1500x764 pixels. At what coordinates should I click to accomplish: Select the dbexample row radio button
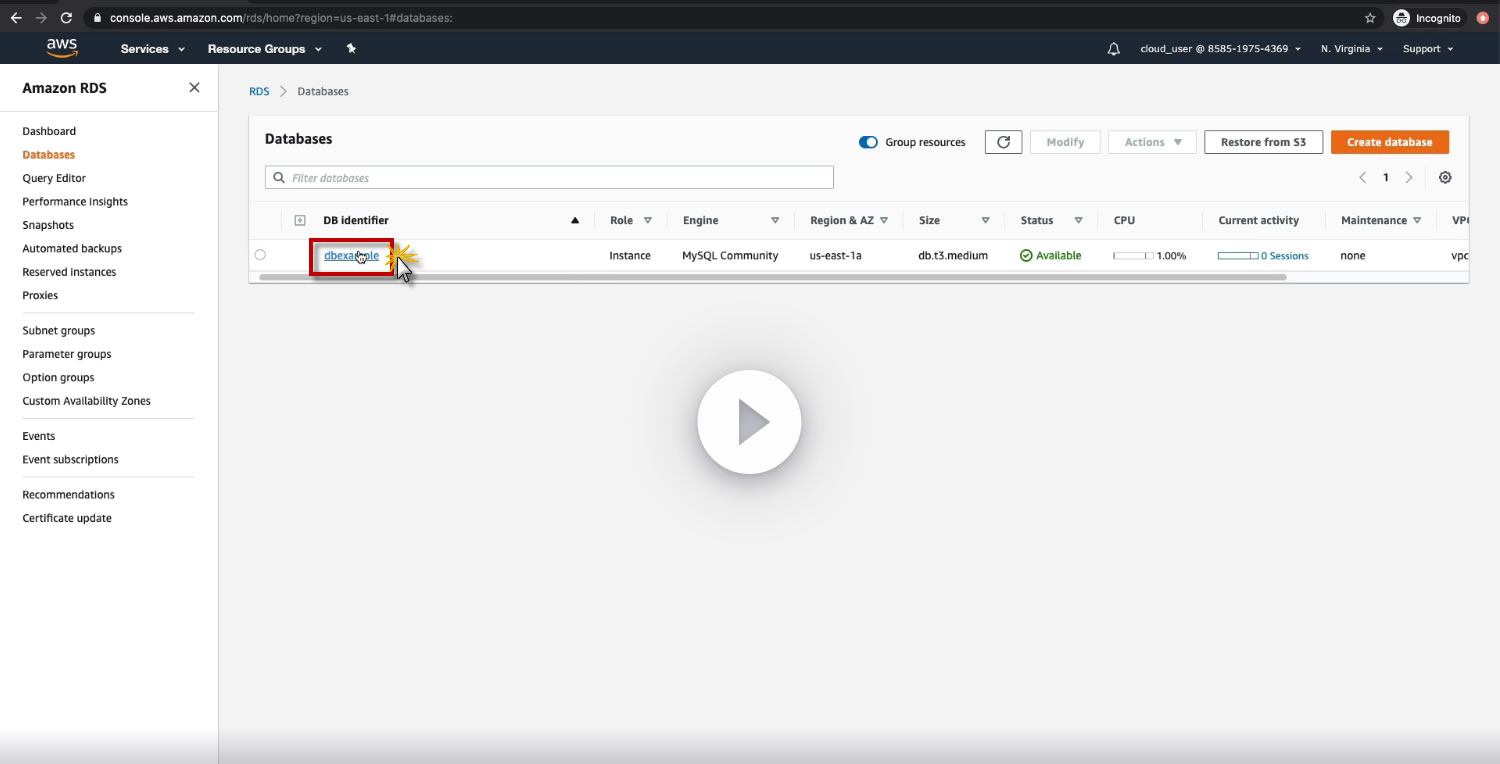[260, 255]
